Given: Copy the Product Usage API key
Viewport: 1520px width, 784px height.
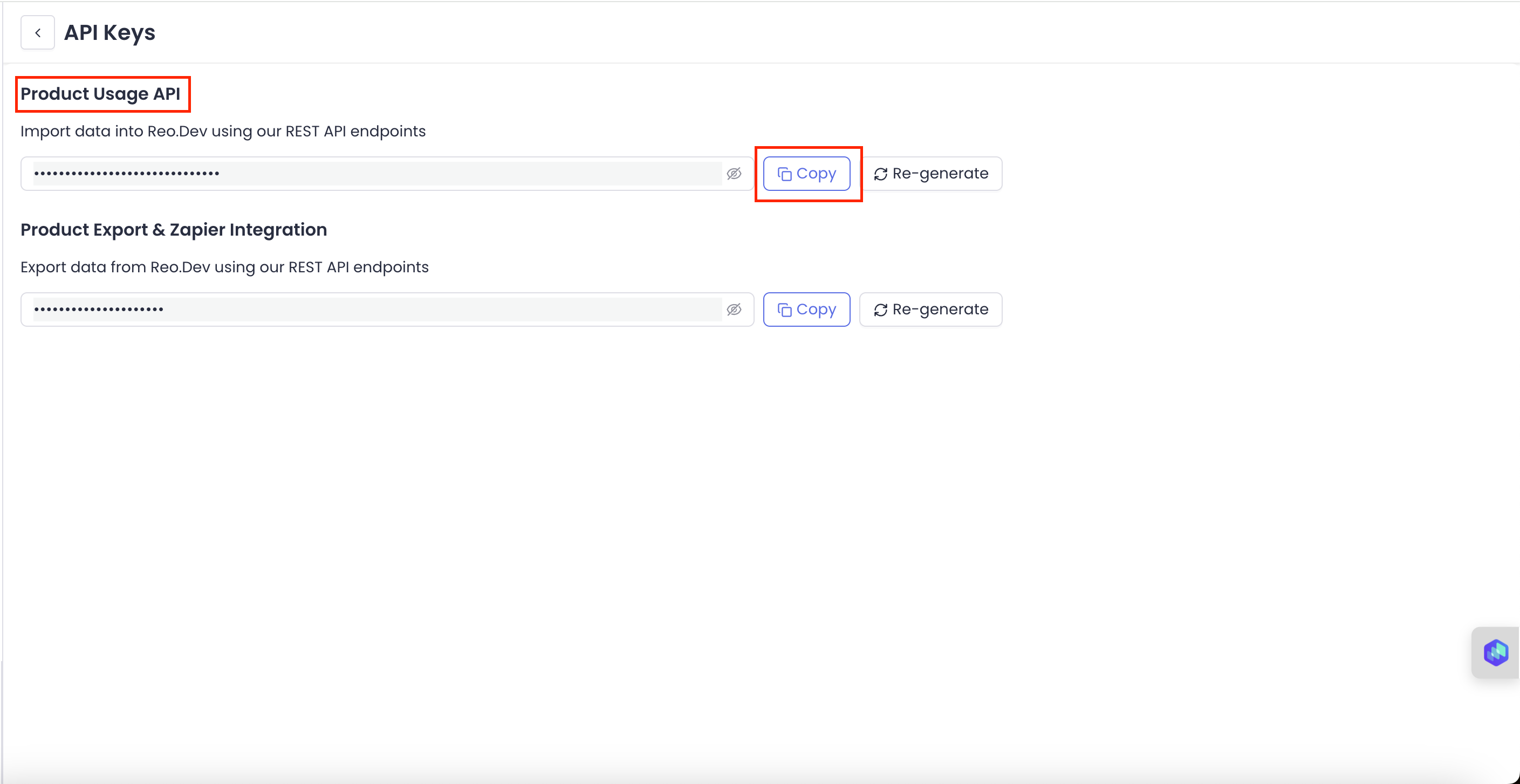Looking at the screenshot, I should click(806, 174).
